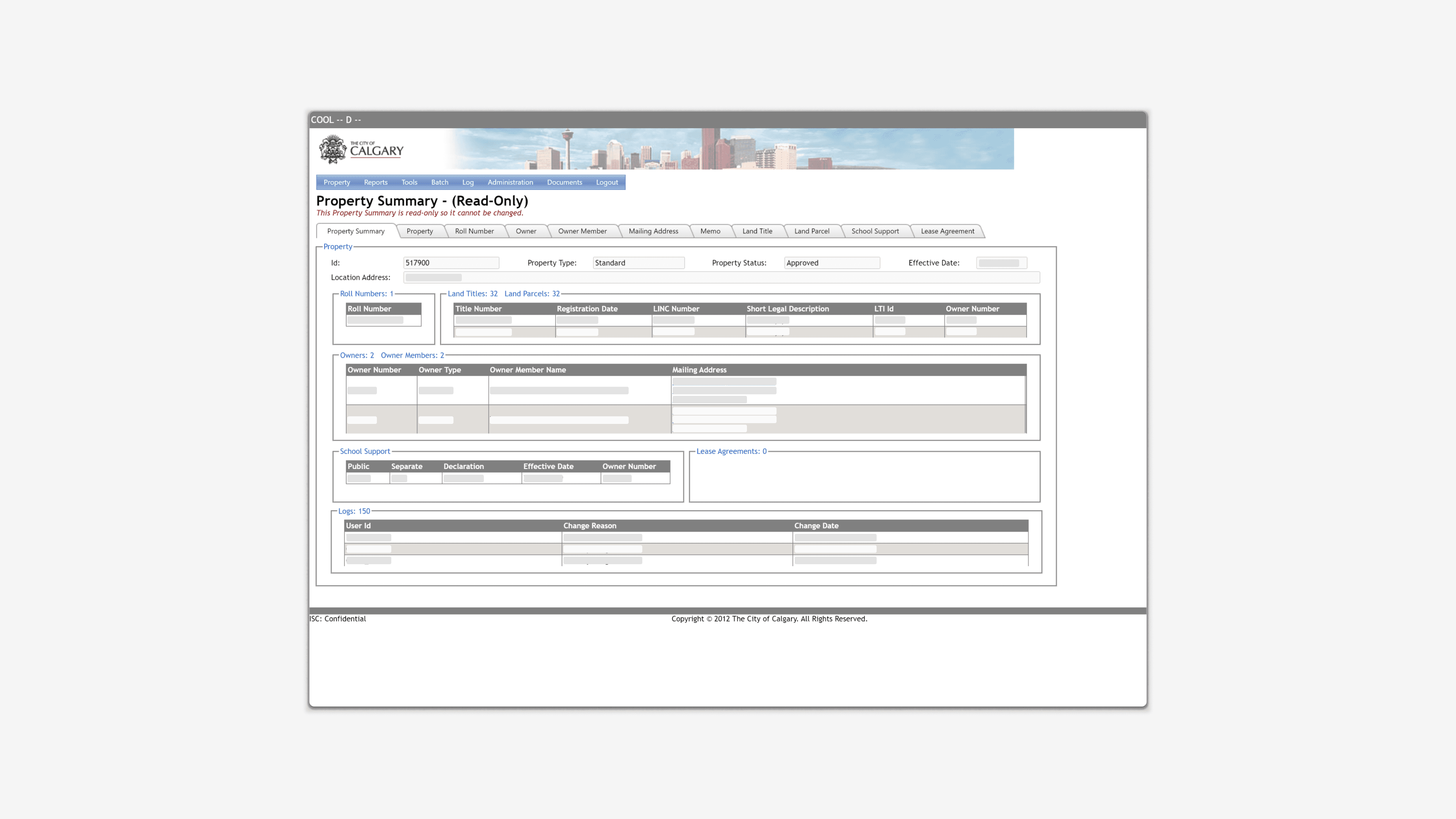Open the Batch menu
This screenshot has height=819, width=1456.
point(439,182)
